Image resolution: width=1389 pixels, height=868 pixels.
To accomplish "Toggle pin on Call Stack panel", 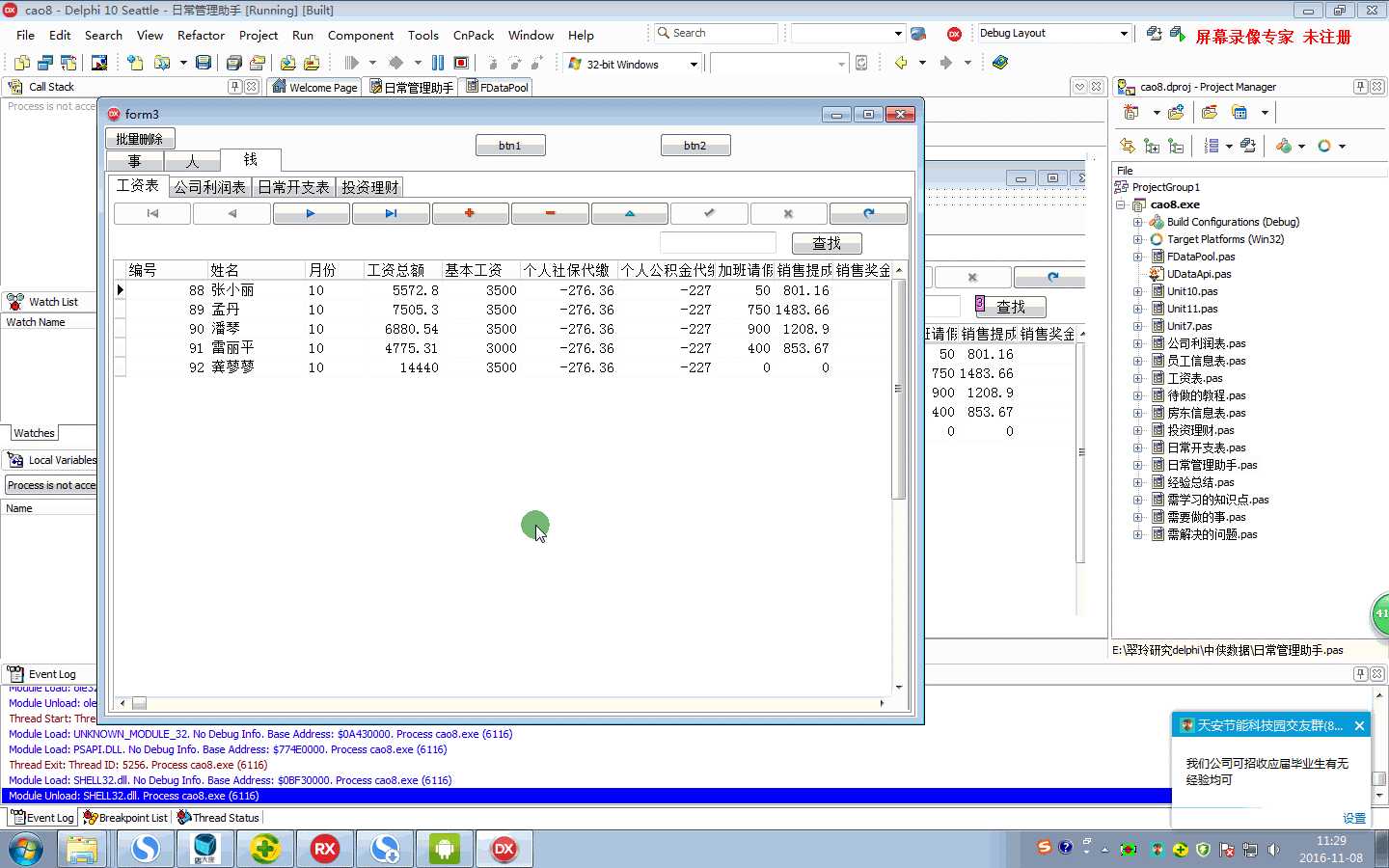I will point(234,87).
